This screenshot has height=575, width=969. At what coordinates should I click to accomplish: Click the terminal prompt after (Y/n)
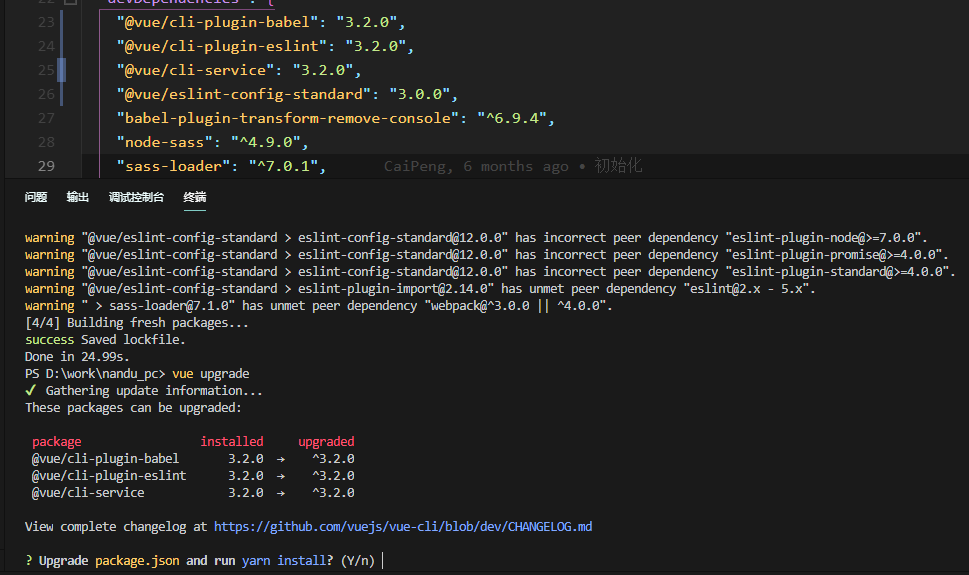click(x=383, y=561)
